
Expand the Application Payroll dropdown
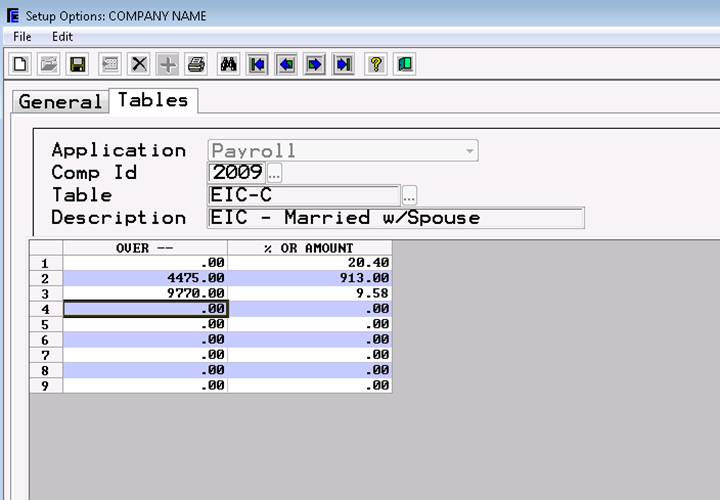pos(469,151)
